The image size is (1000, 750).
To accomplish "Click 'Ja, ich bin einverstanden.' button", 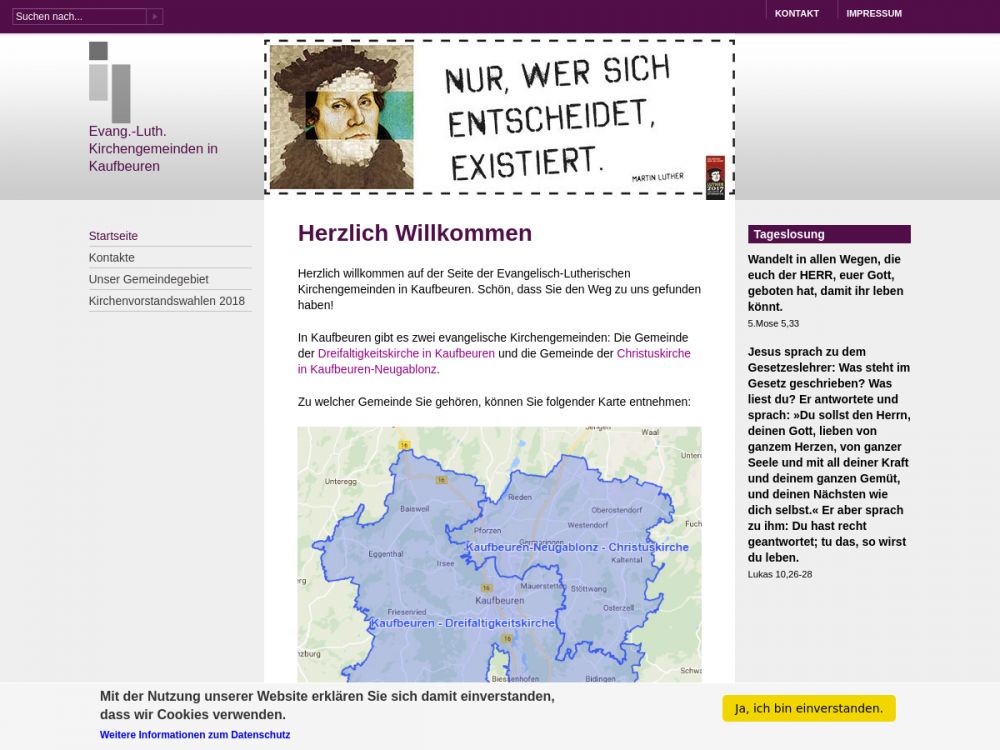I will (808, 708).
